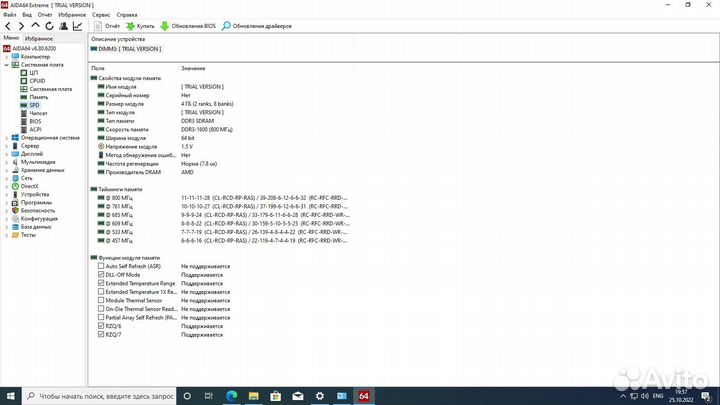Image resolution: width=720 pixels, height=405 pixels.
Task: Toggle Auto Self Refresh (ASR) checkbox
Action: [101, 266]
